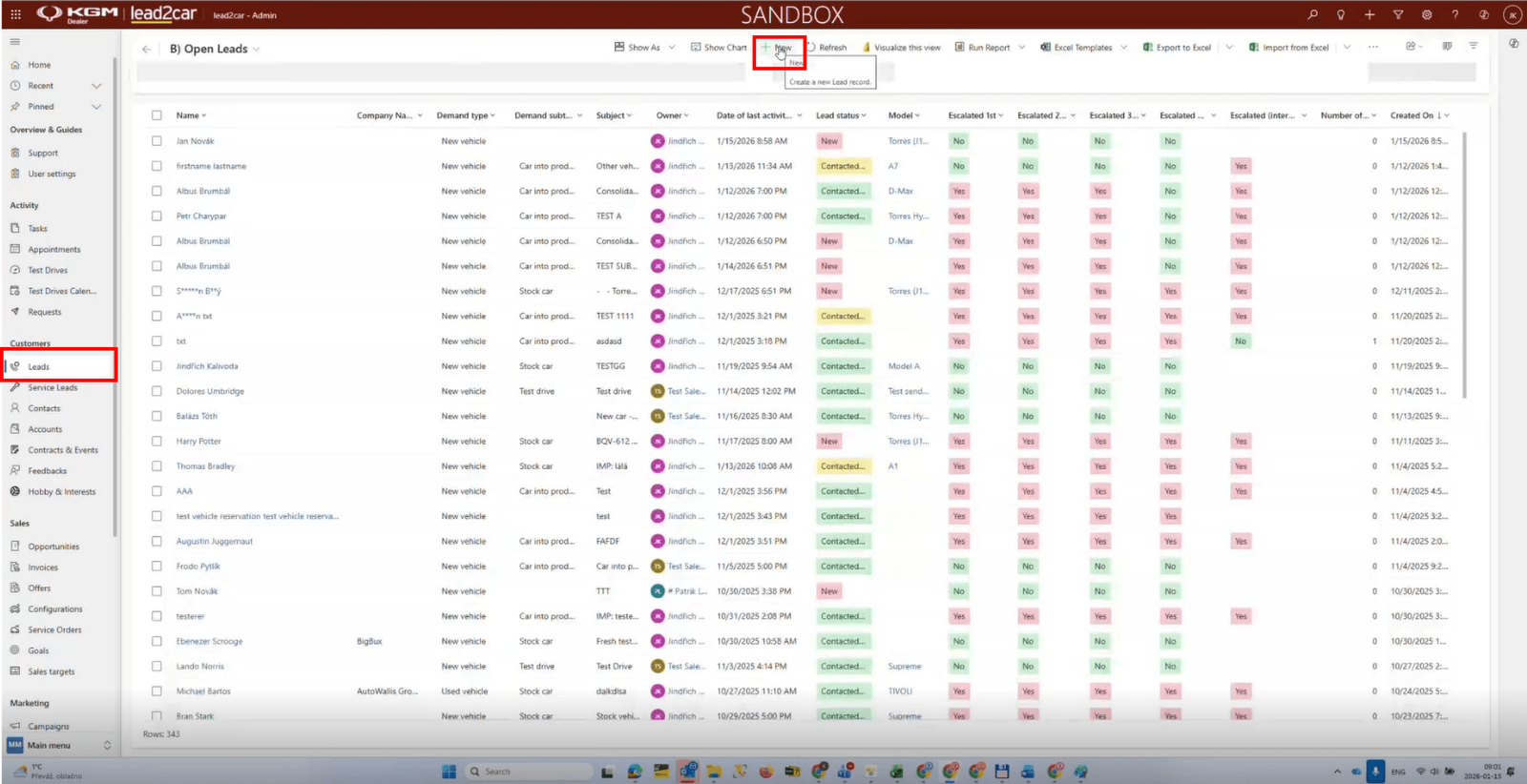This screenshot has width=1527, height=784.
Task: Click the Show Chart button
Action: pyautogui.click(x=719, y=47)
